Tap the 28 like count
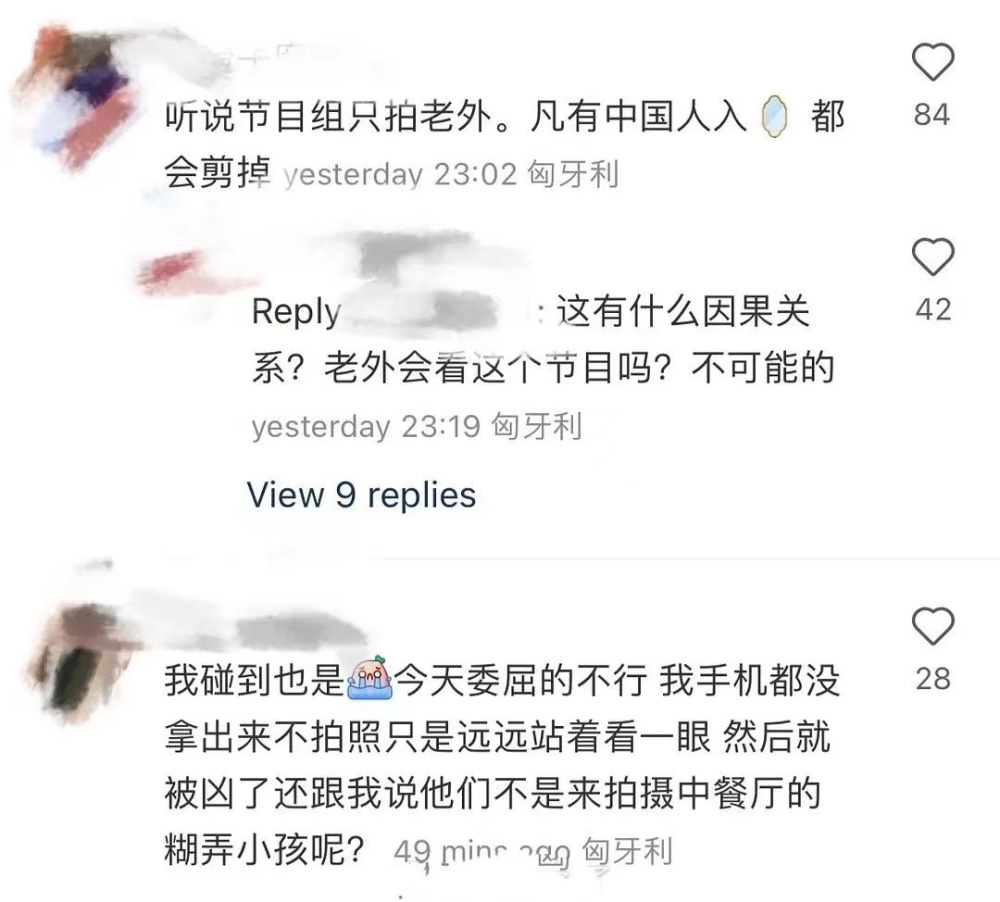This screenshot has height=902, width=1000. pyautogui.click(x=933, y=679)
